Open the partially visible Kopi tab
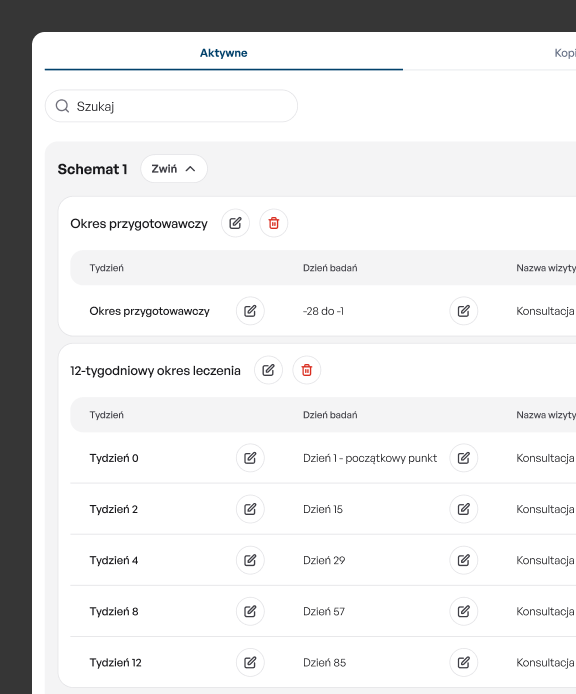The width and height of the screenshot is (576, 694). [565, 53]
